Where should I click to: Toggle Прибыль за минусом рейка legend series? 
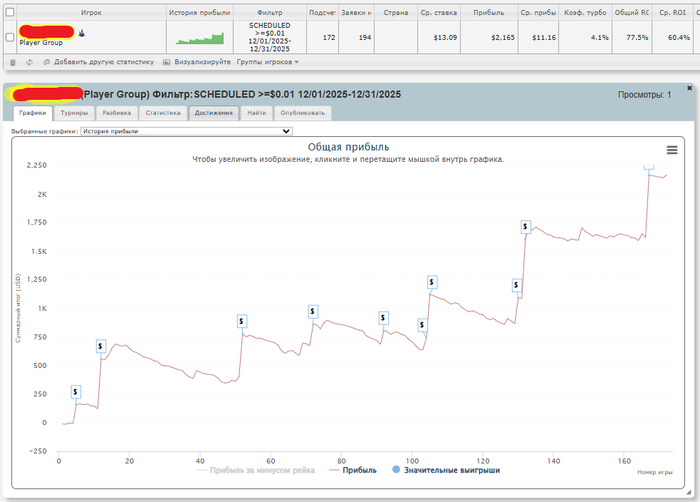256,470
